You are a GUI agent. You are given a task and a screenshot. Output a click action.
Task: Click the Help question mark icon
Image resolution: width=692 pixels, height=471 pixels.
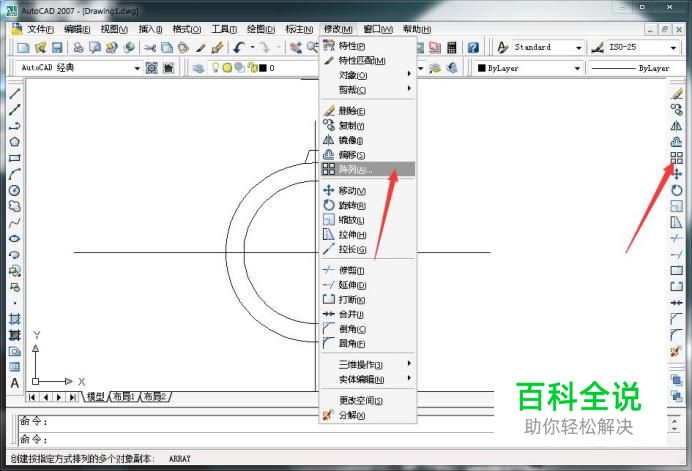473,47
